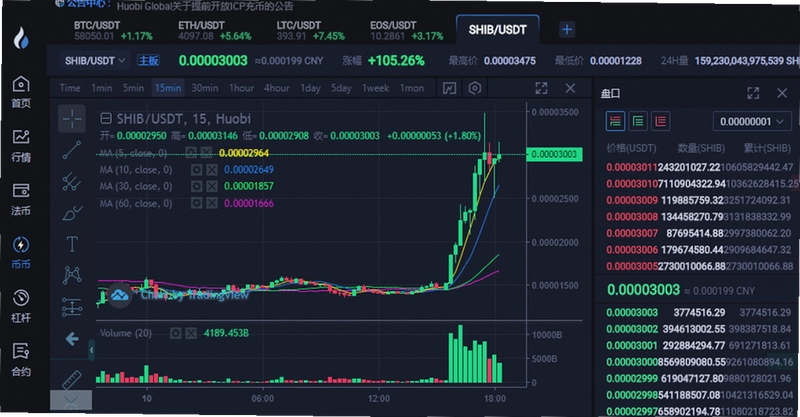Select the text annotation tool
Viewport: 800px width, 417px height.
point(72,244)
